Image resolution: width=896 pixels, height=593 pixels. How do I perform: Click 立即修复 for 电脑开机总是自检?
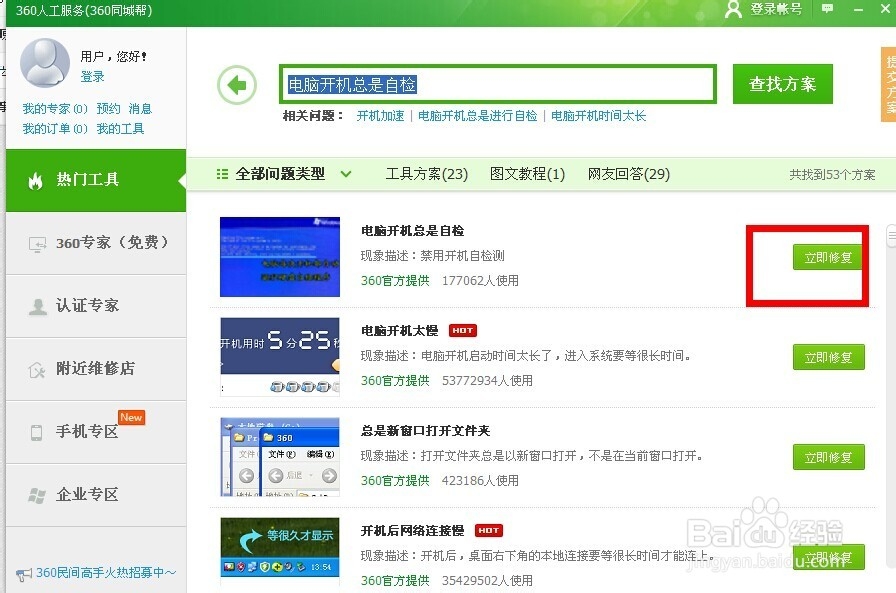coord(829,257)
